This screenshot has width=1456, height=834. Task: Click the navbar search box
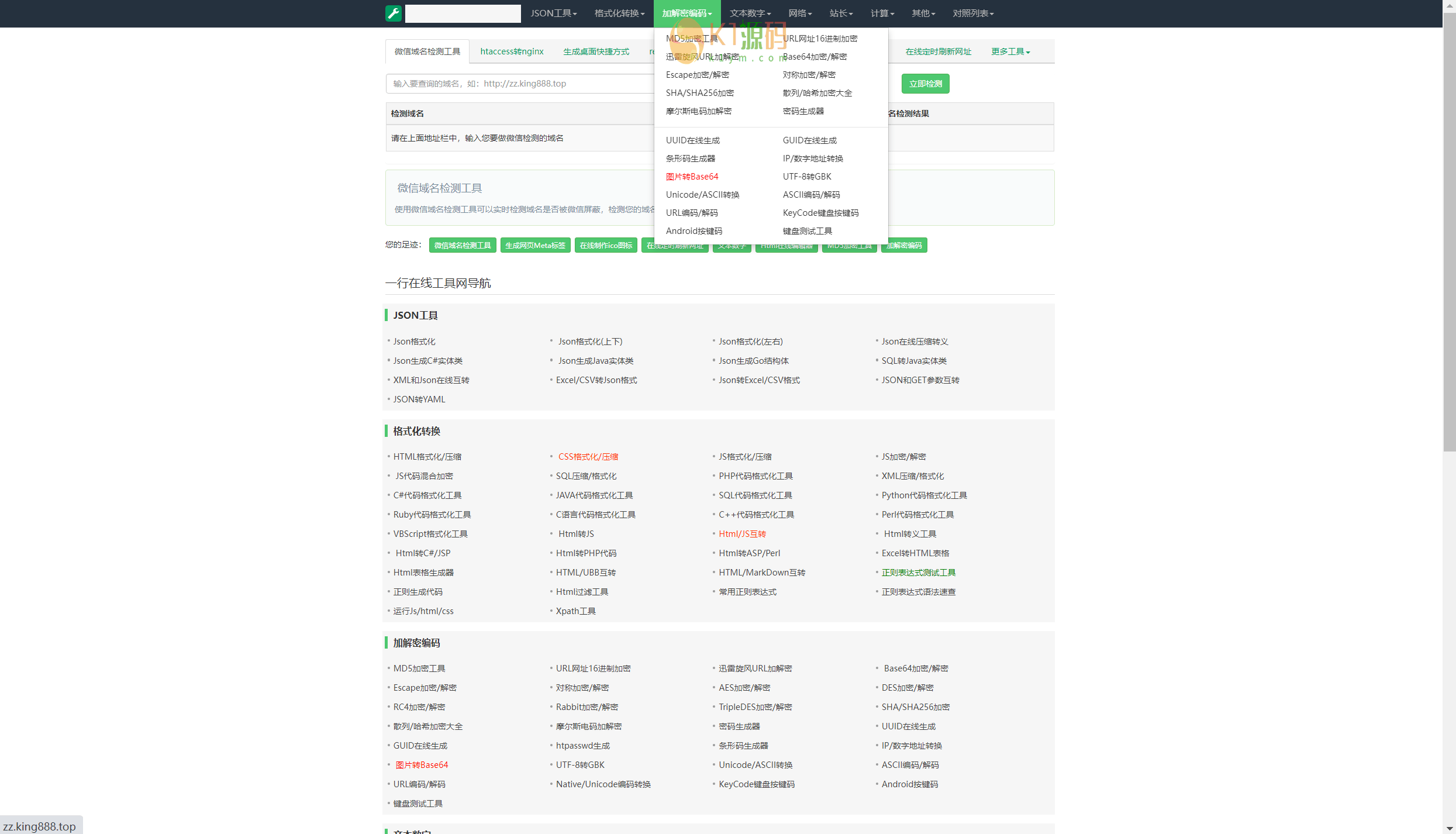(x=463, y=13)
